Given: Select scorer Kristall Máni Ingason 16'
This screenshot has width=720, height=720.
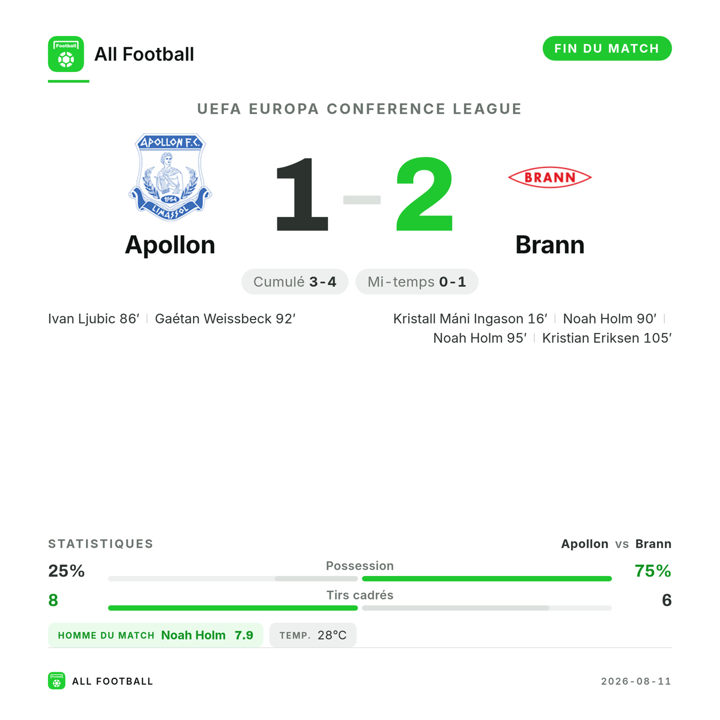Looking at the screenshot, I should [x=470, y=319].
